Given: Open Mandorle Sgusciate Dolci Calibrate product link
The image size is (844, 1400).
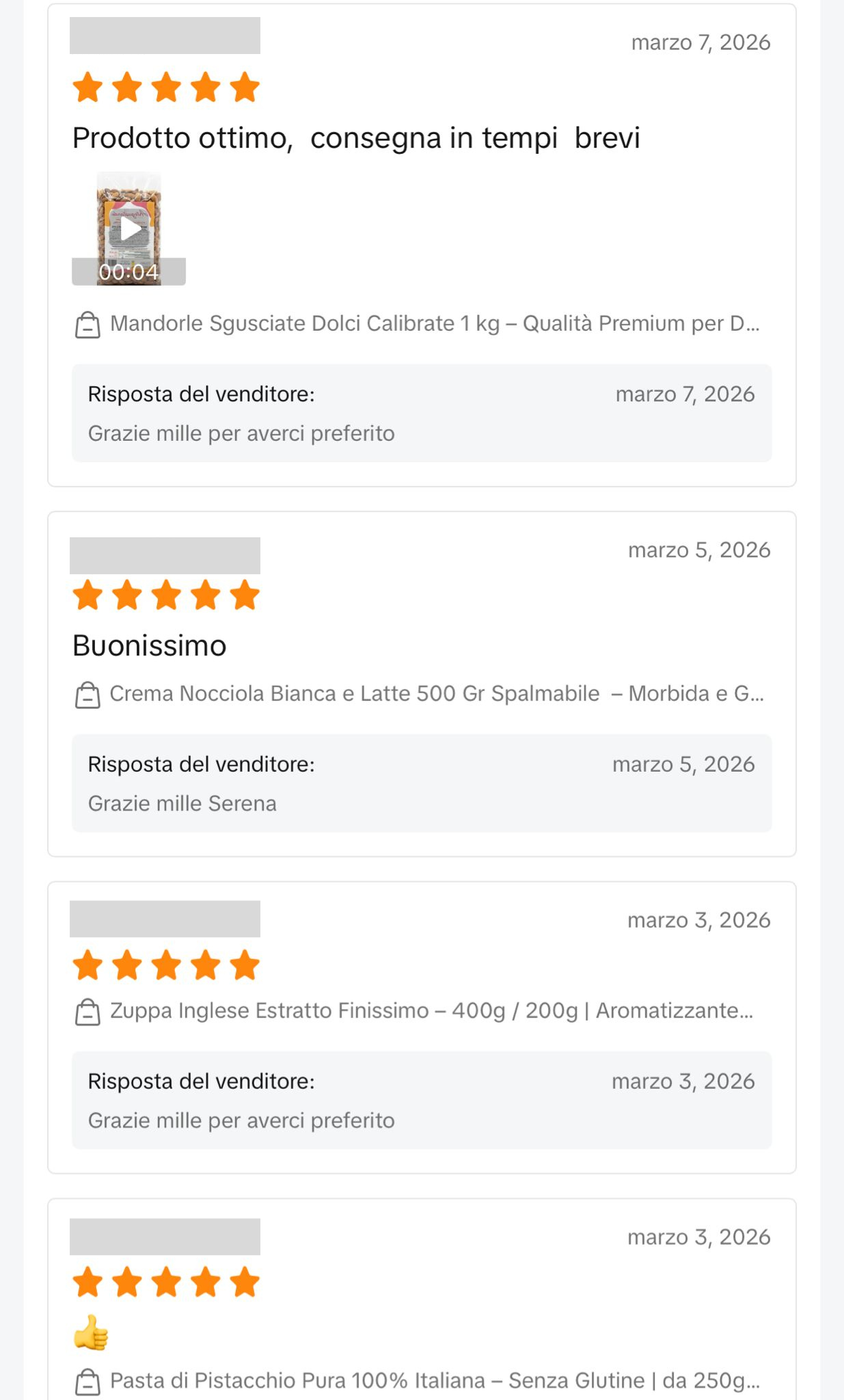Looking at the screenshot, I should click(x=435, y=323).
